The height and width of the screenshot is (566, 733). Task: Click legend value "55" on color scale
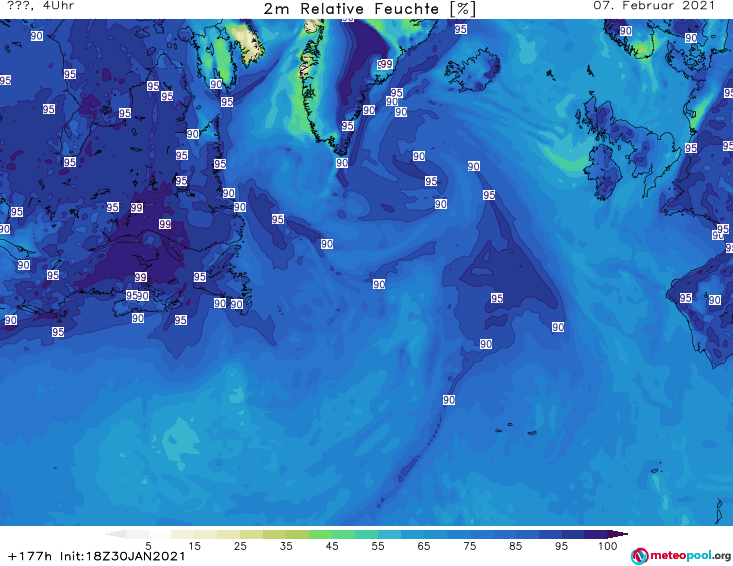point(378,546)
